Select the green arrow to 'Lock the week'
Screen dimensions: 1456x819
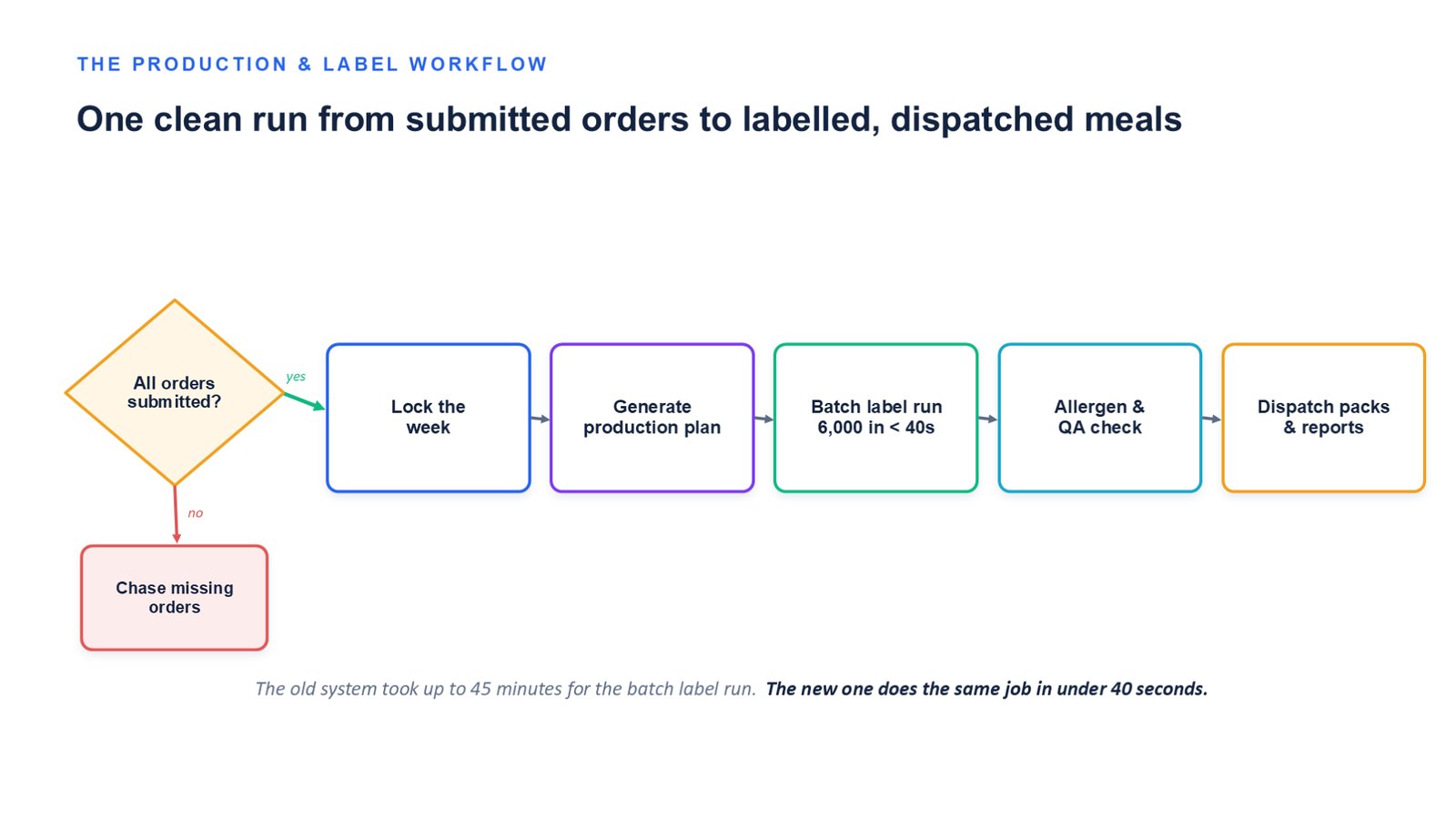[x=305, y=401]
